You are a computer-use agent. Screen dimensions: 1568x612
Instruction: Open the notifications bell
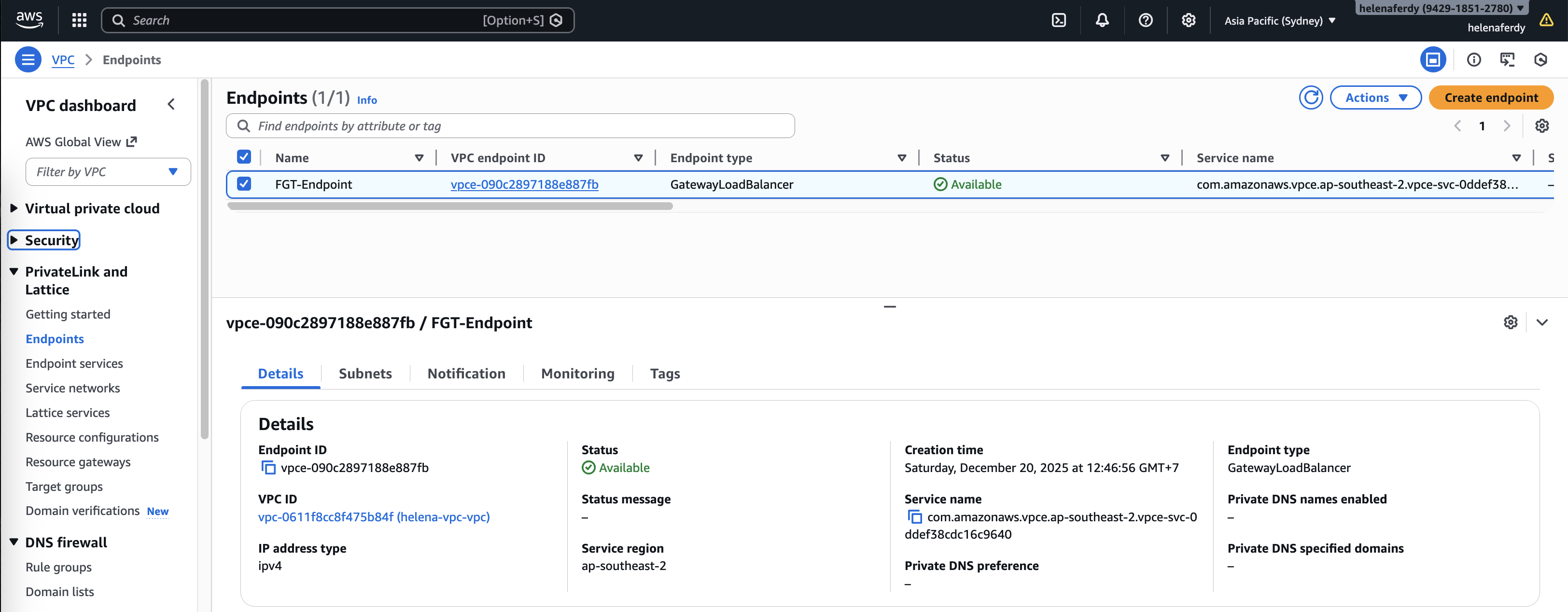1102,21
